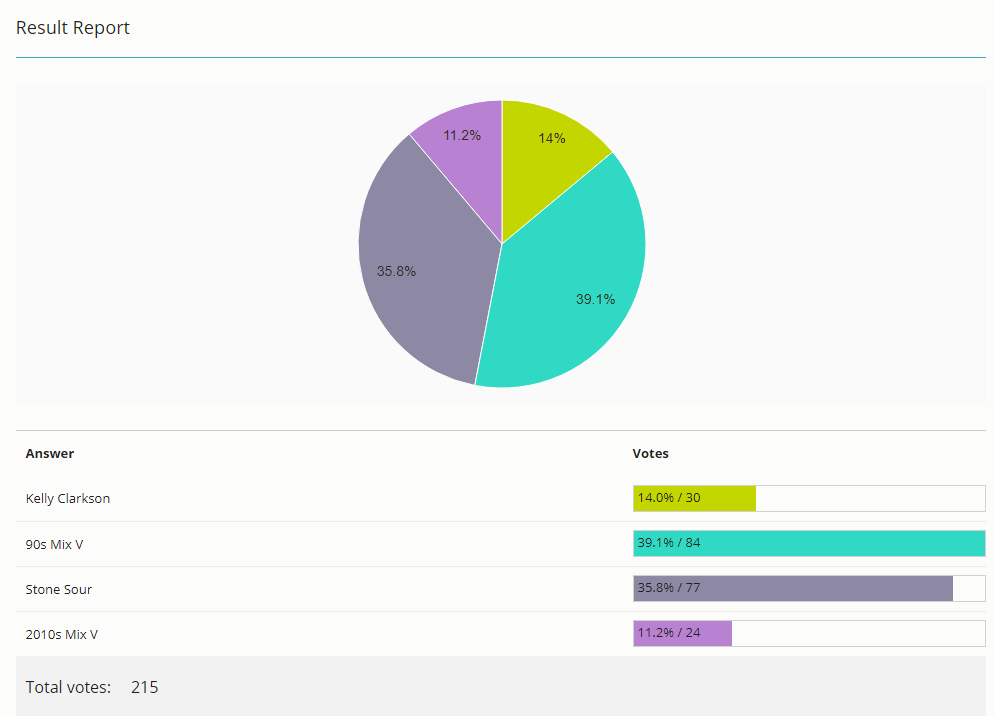Select the Stone Sour answer row
Viewport: 995px width, 716px height.
(501, 589)
